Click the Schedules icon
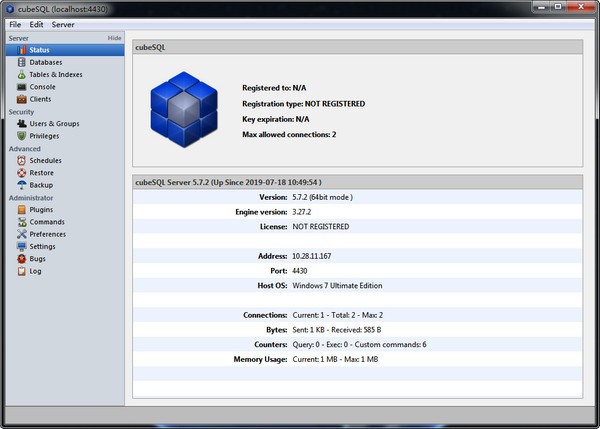 pyautogui.click(x=21, y=160)
